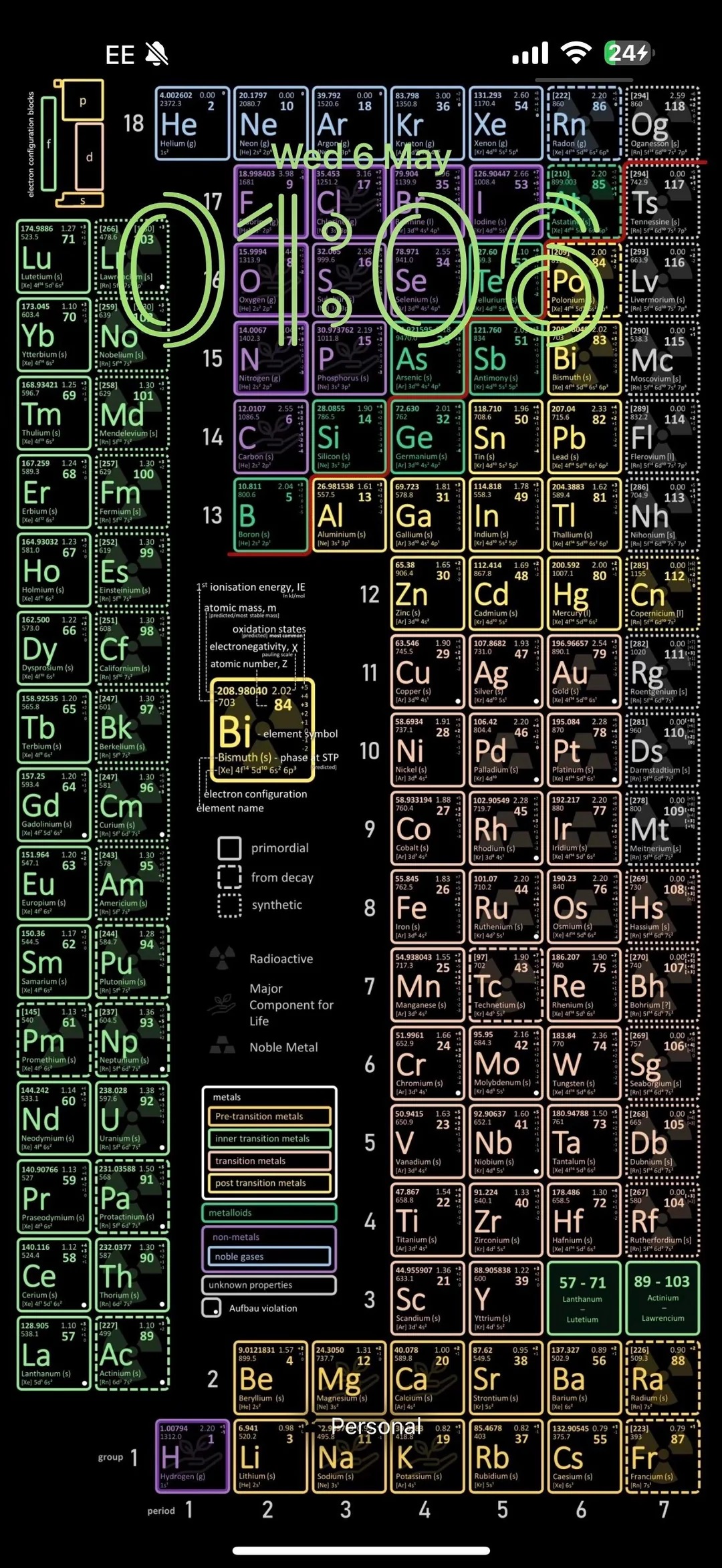This screenshot has height=1568, width=722.
Task: Tap the EE carrier label
Action: coord(120,55)
